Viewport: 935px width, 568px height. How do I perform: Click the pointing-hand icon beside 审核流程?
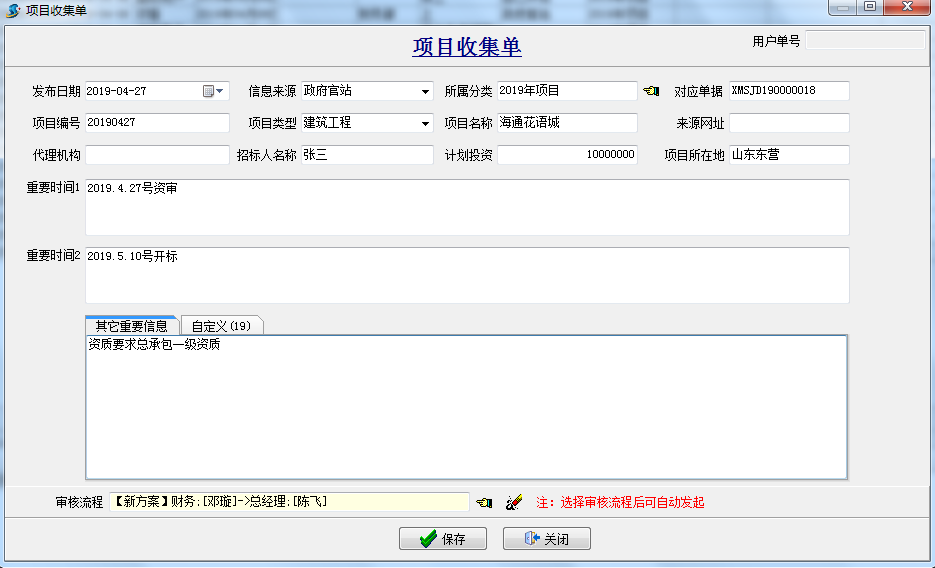(484, 502)
